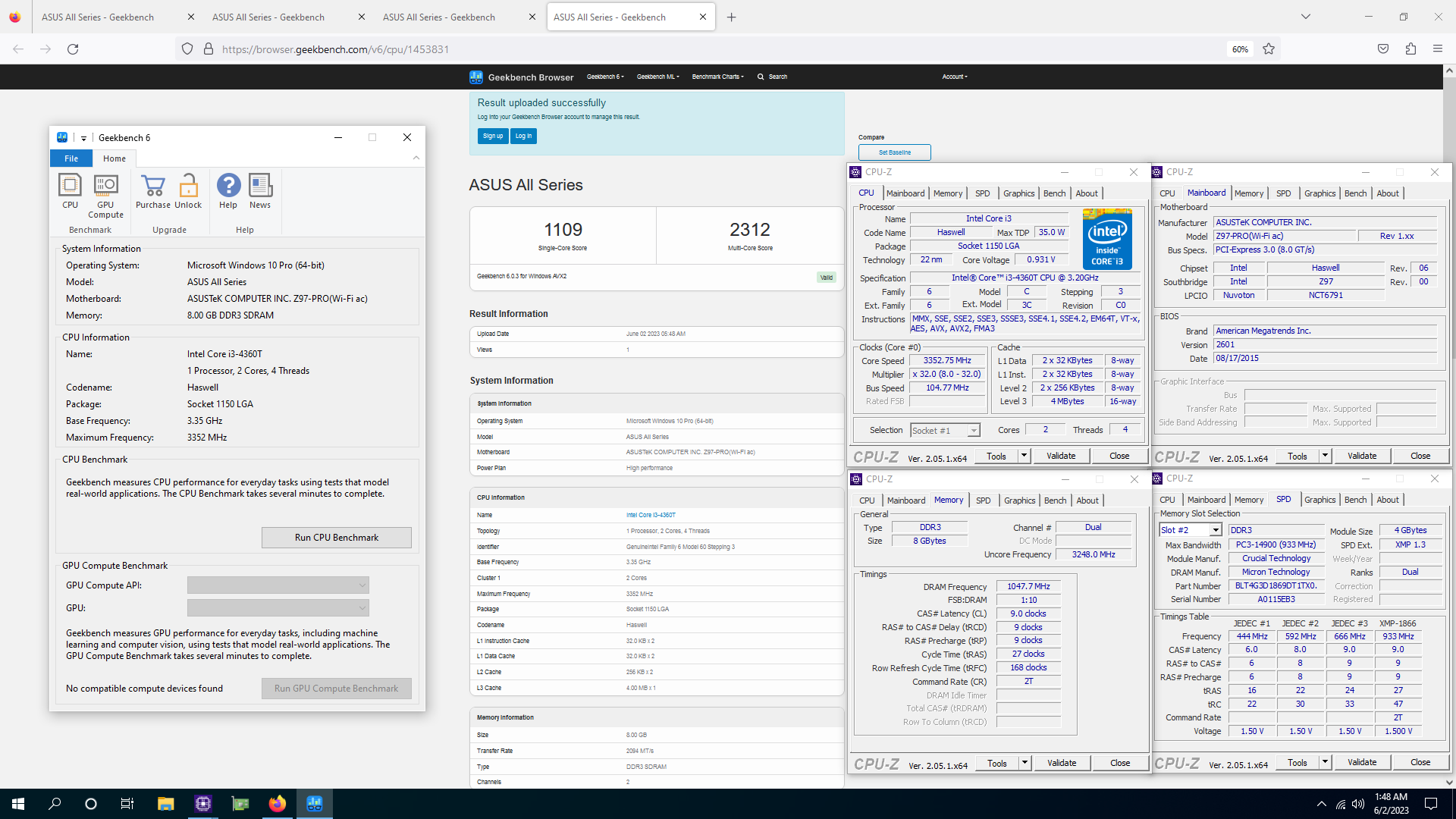The image size is (1456, 819).
Task: Click the Sign up button
Action: pyautogui.click(x=493, y=136)
